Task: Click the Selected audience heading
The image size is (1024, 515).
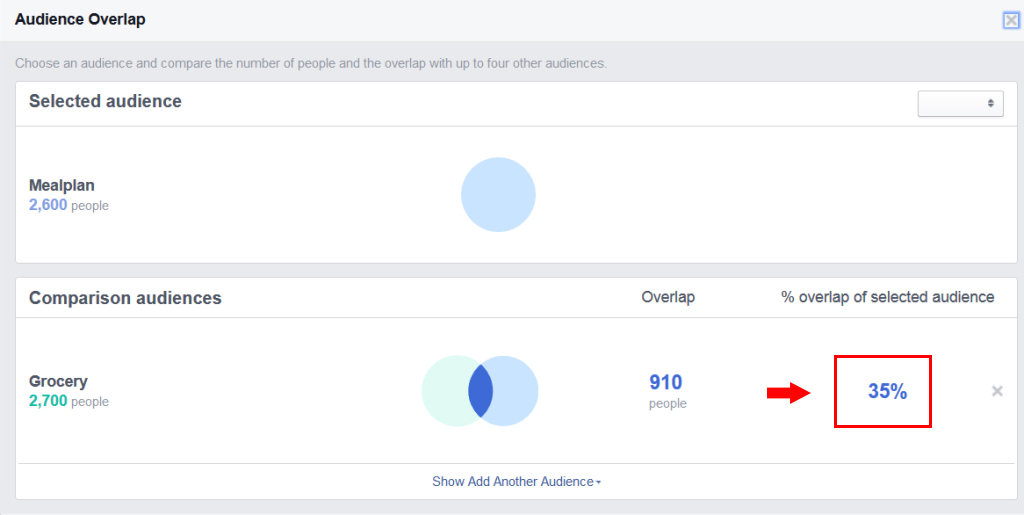Action: pos(105,101)
